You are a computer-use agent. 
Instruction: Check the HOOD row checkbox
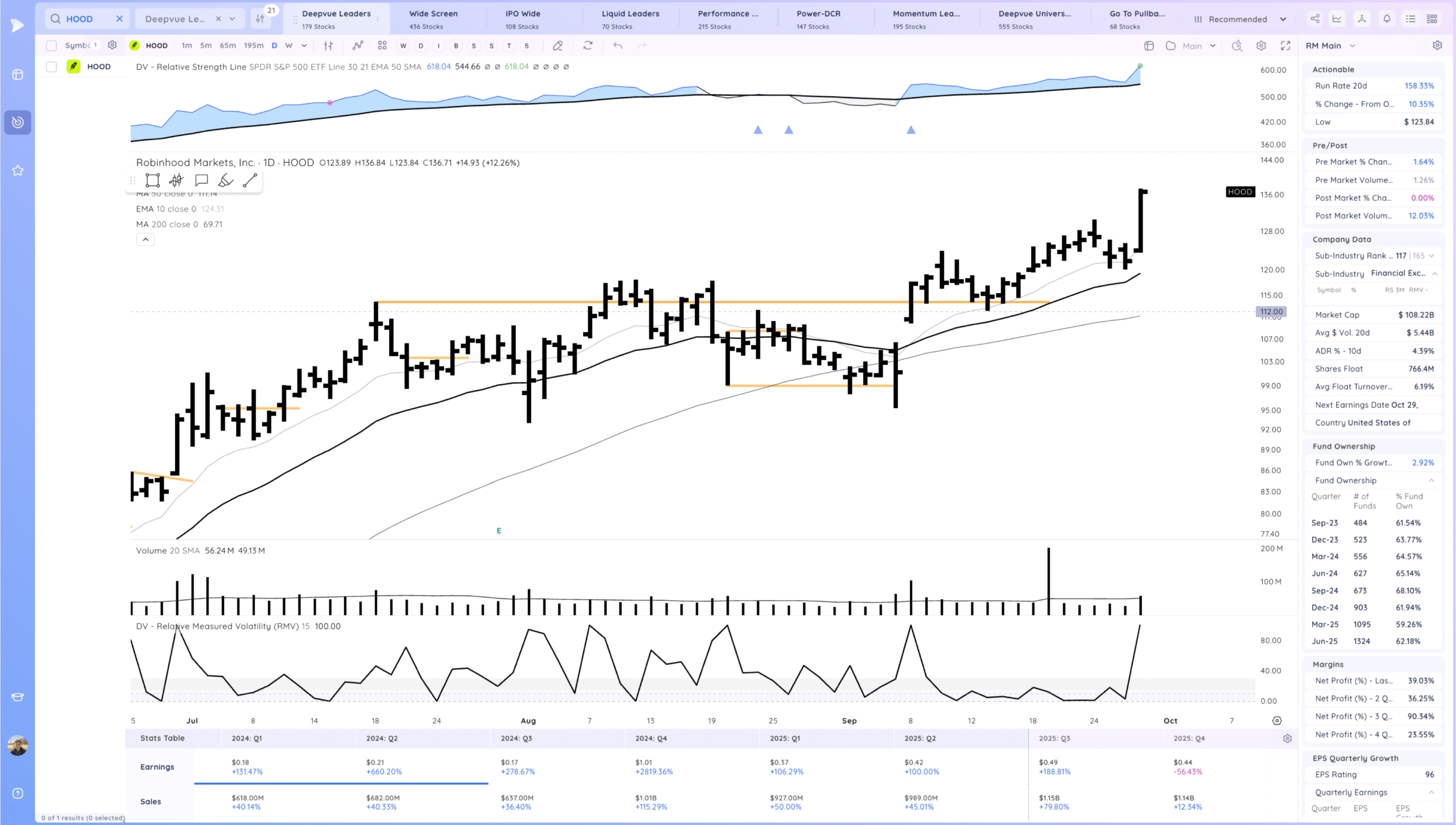(51, 67)
